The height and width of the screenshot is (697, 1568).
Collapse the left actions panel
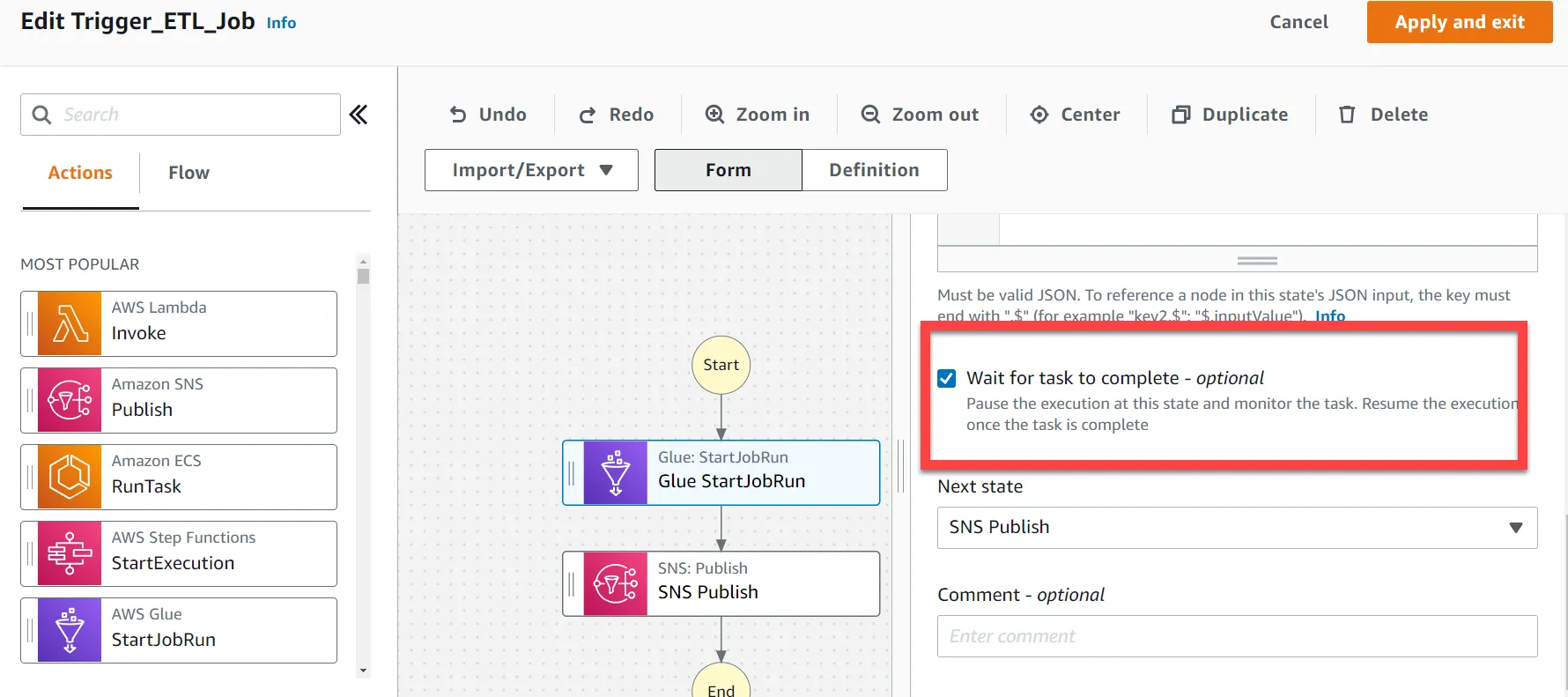pyautogui.click(x=359, y=115)
